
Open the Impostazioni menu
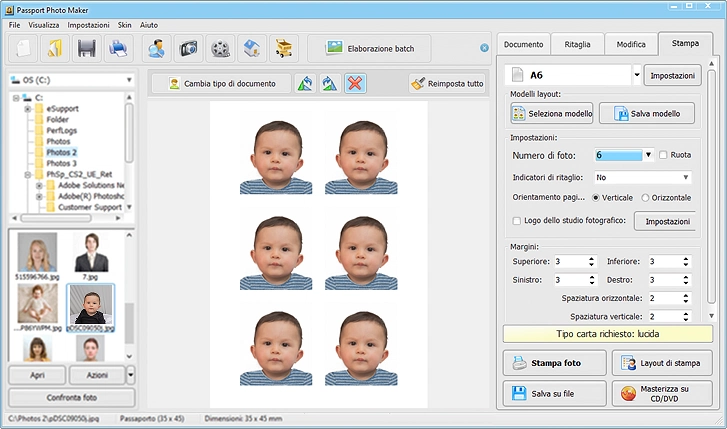[89, 25]
